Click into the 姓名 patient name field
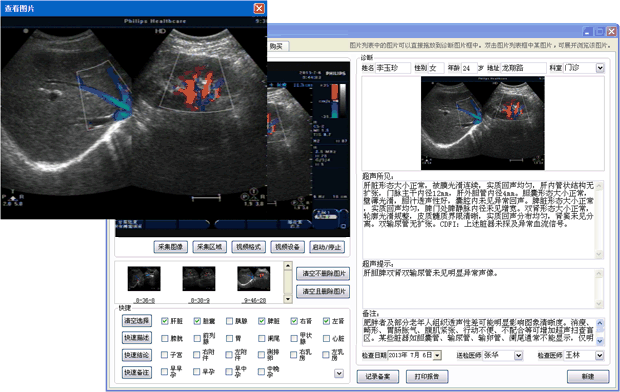620x392 pixels. [392, 68]
